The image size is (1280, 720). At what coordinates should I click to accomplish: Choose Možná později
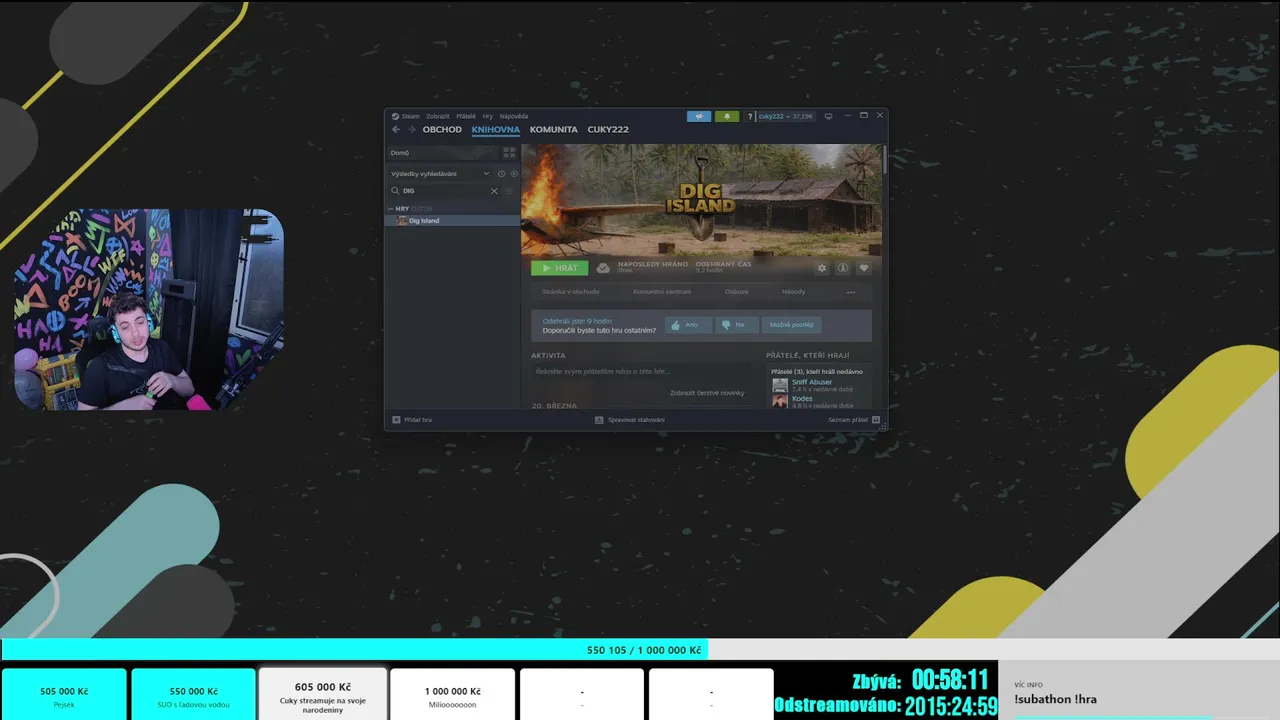pyautogui.click(x=791, y=325)
